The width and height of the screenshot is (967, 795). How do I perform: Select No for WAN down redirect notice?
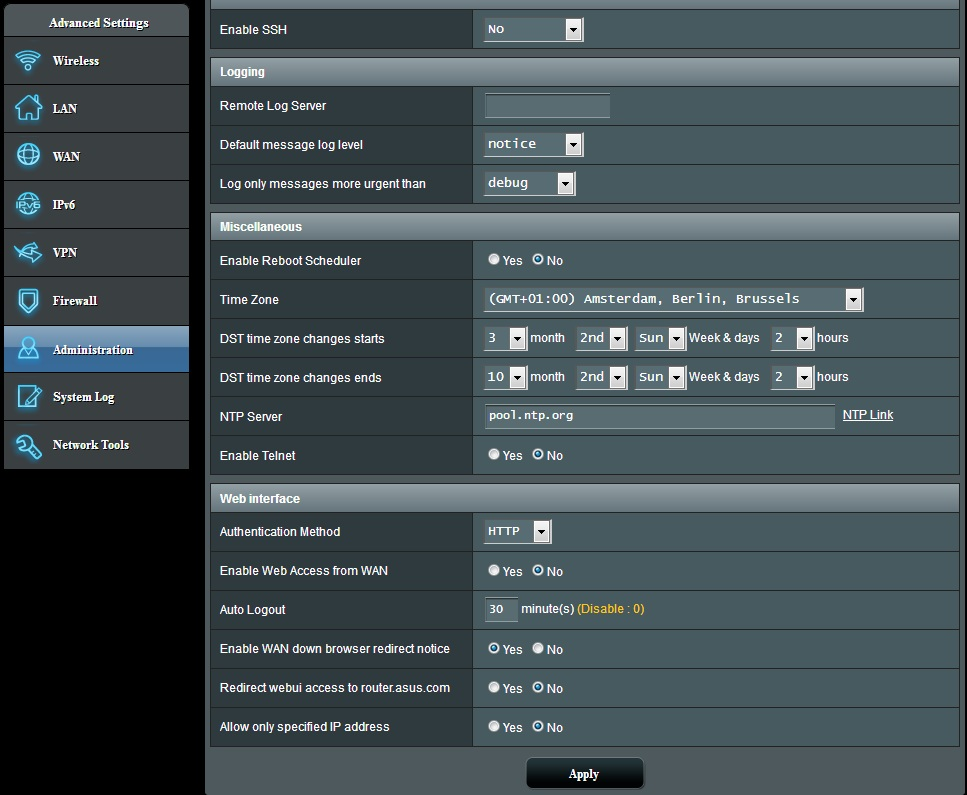tap(538, 649)
